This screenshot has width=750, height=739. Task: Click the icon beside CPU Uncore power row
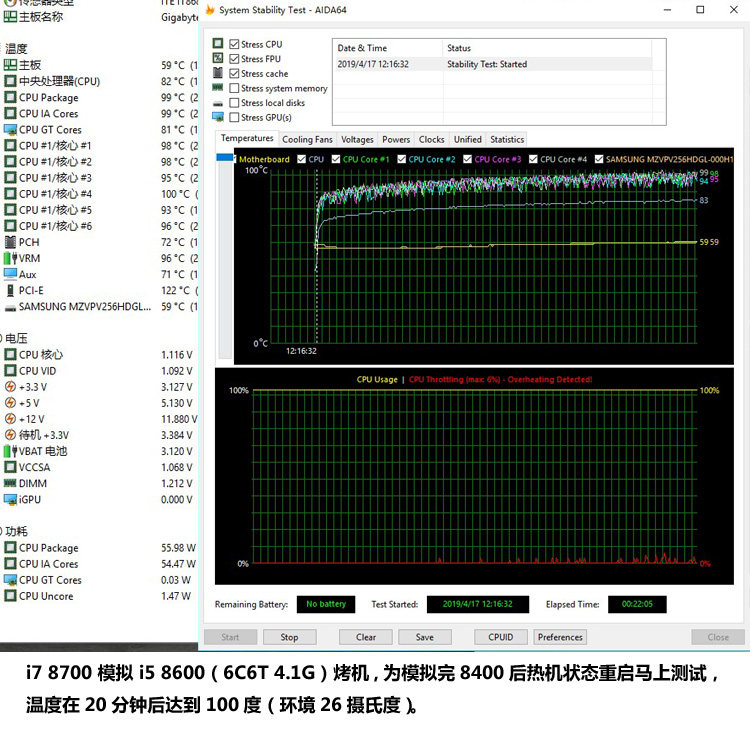click(10, 596)
